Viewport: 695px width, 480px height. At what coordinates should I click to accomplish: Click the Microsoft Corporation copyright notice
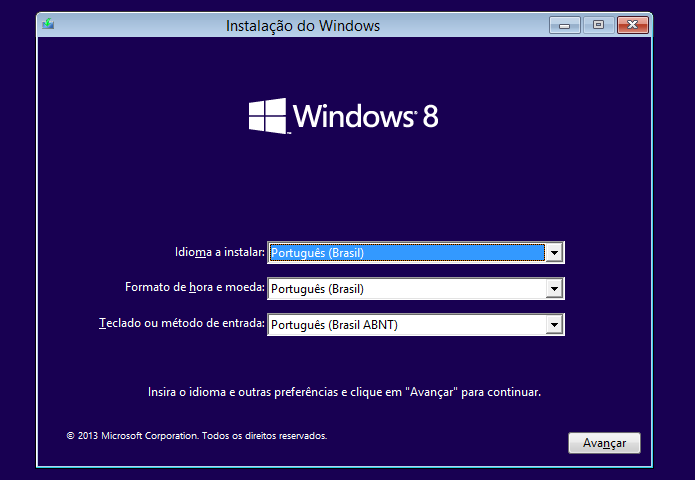tap(197, 436)
